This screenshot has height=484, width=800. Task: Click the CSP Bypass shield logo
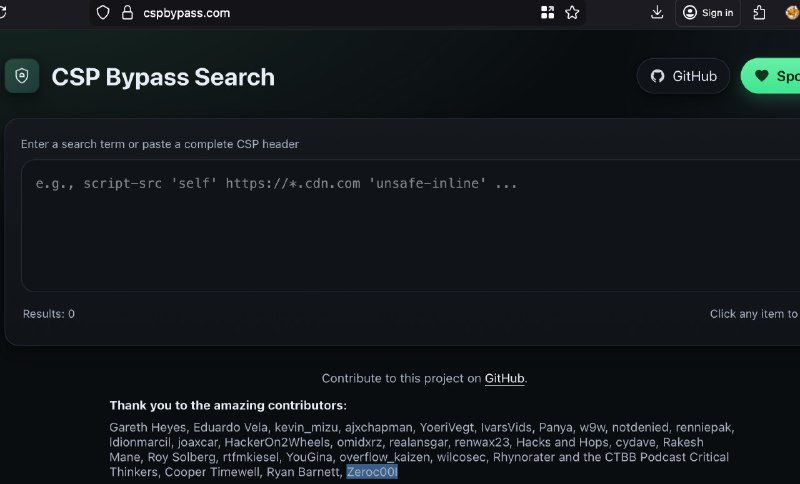(22, 76)
